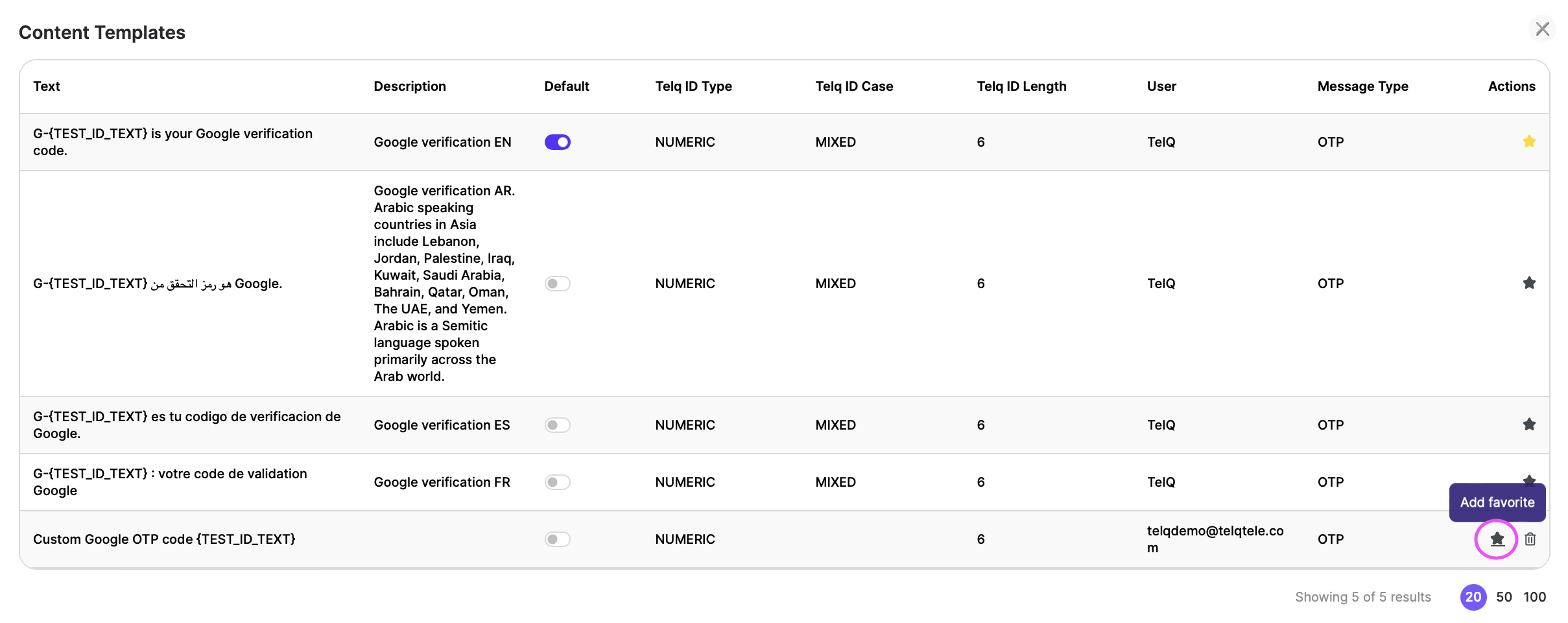Show 100 results per page
This screenshot has height=623, width=1568.
[1534, 597]
